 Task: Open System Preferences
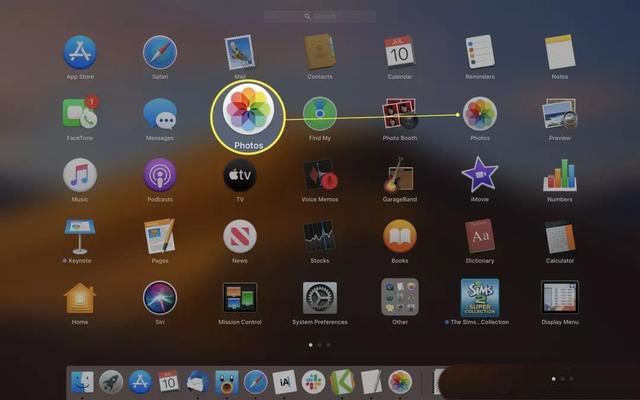[319, 298]
